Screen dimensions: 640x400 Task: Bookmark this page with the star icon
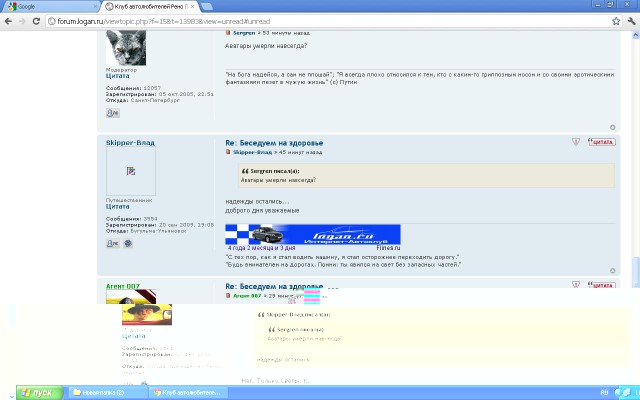click(616, 21)
